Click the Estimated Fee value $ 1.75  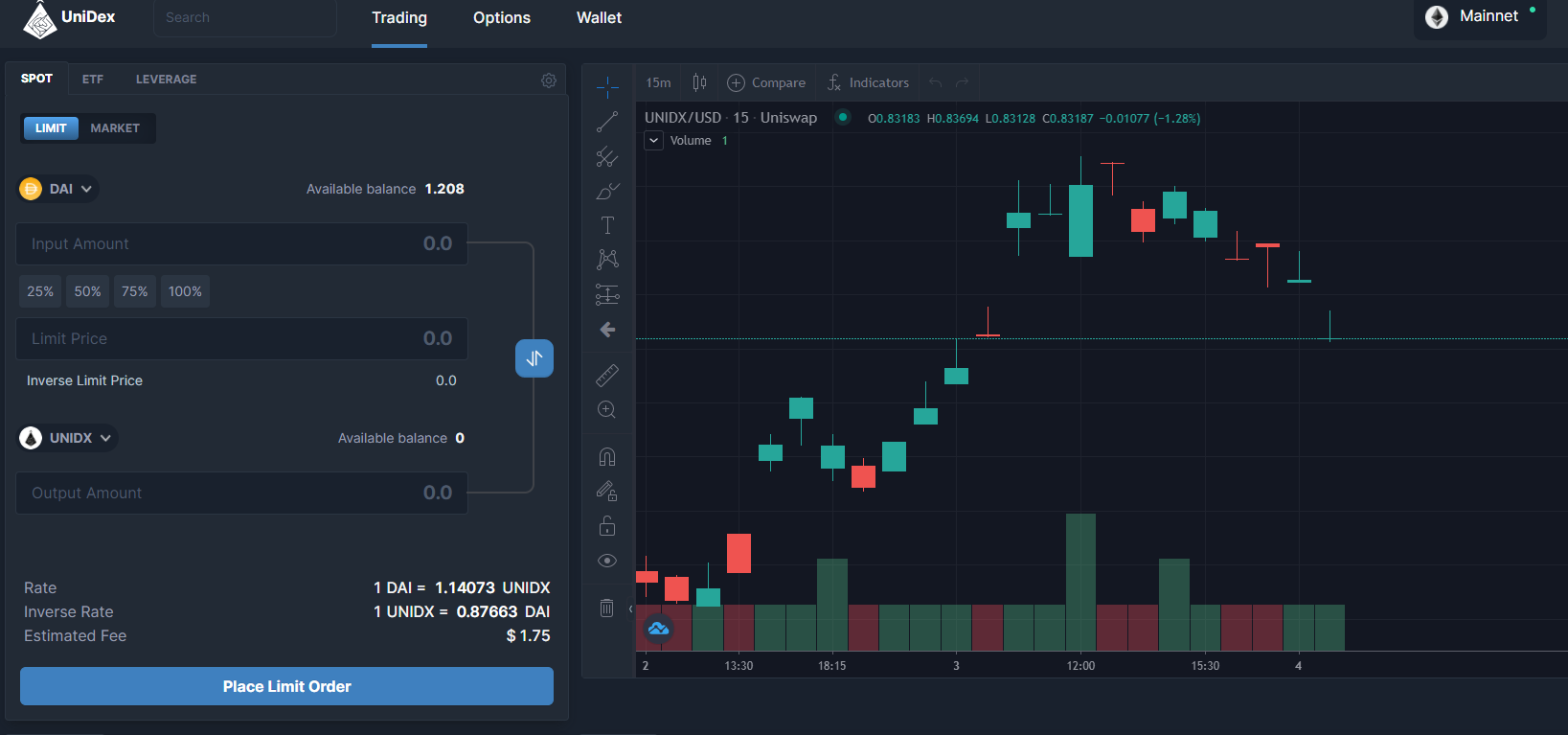[528, 635]
